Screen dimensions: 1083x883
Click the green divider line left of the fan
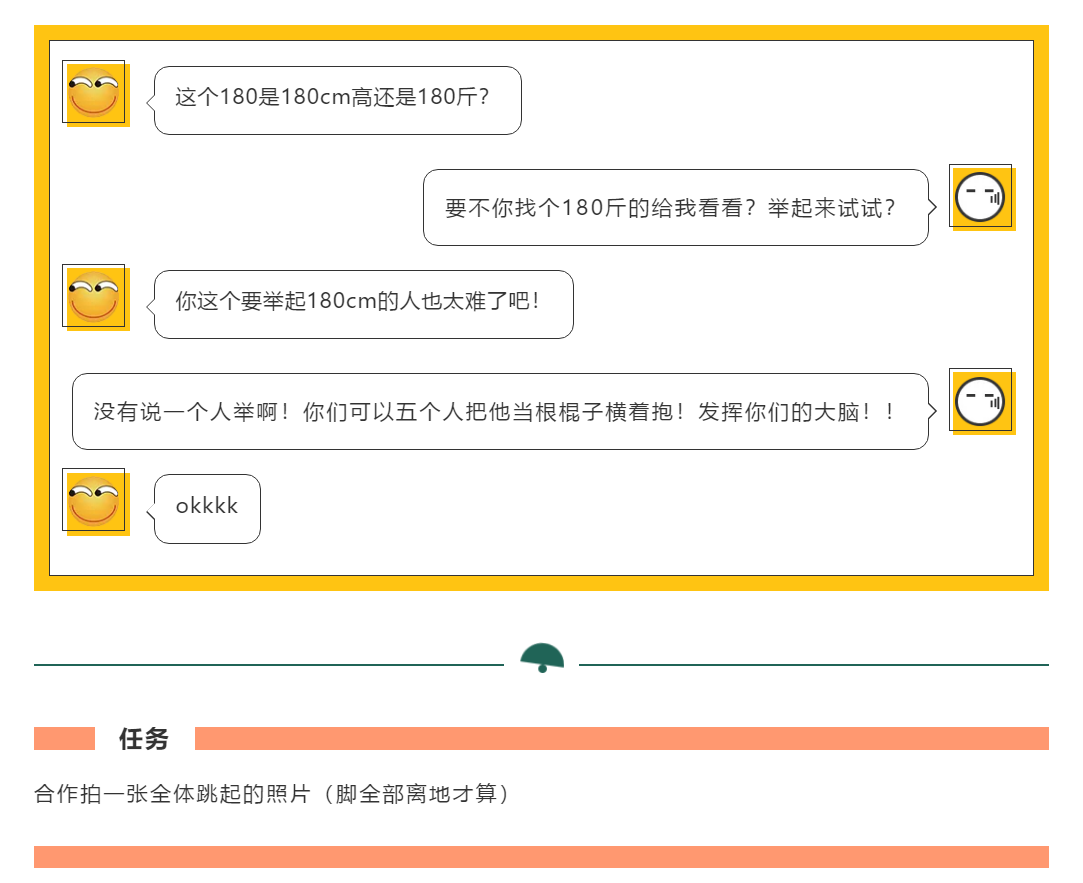(x=269, y=665)
